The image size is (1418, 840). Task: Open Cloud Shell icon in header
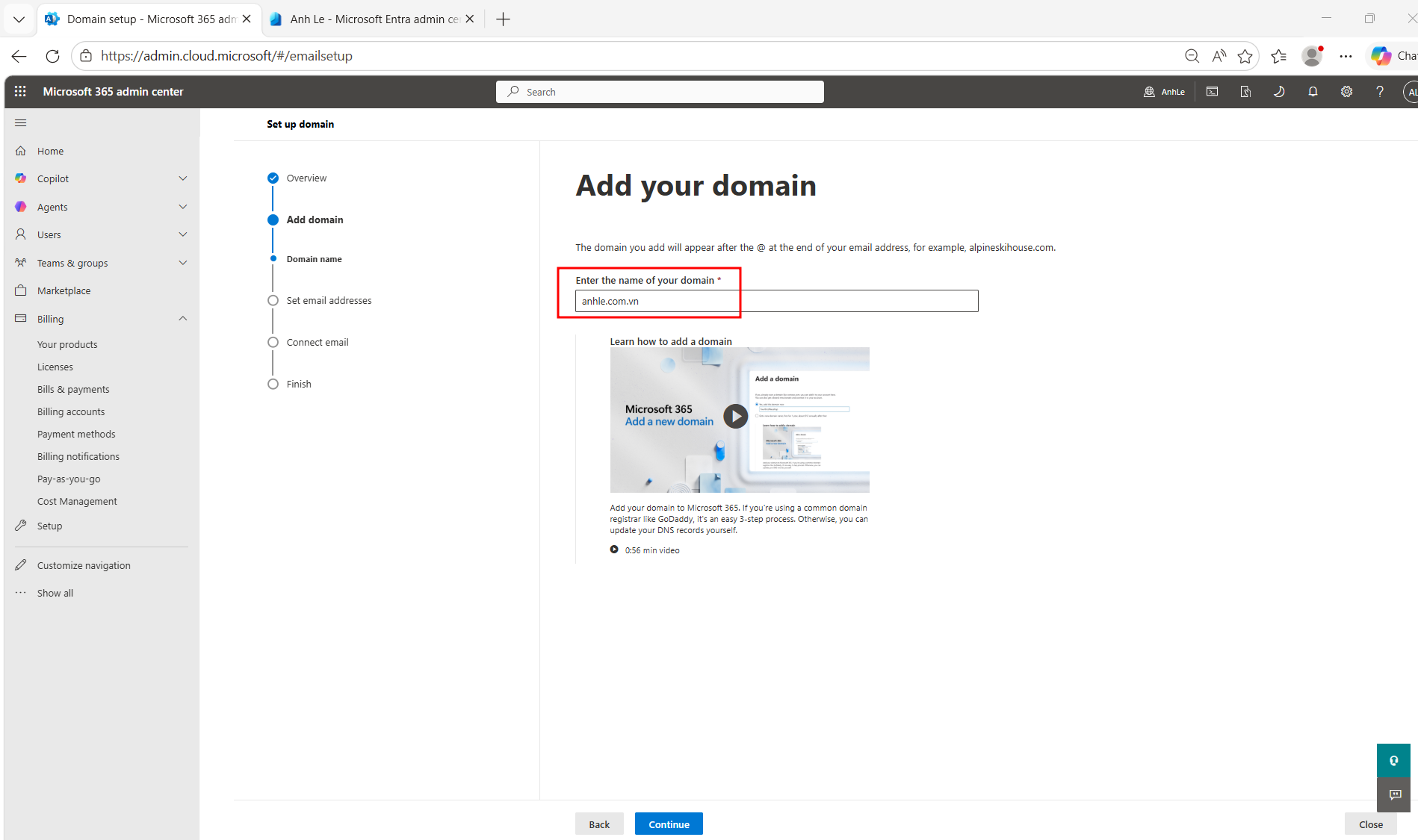click(1212, 92)
